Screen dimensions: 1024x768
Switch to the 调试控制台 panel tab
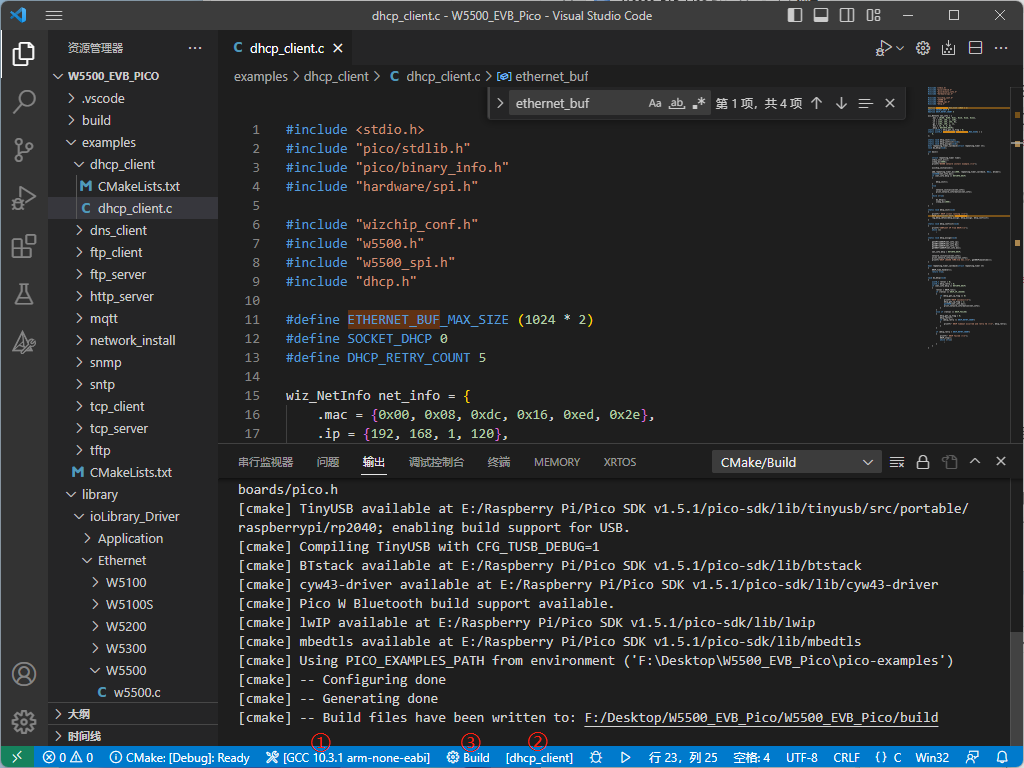click(436, 462)
